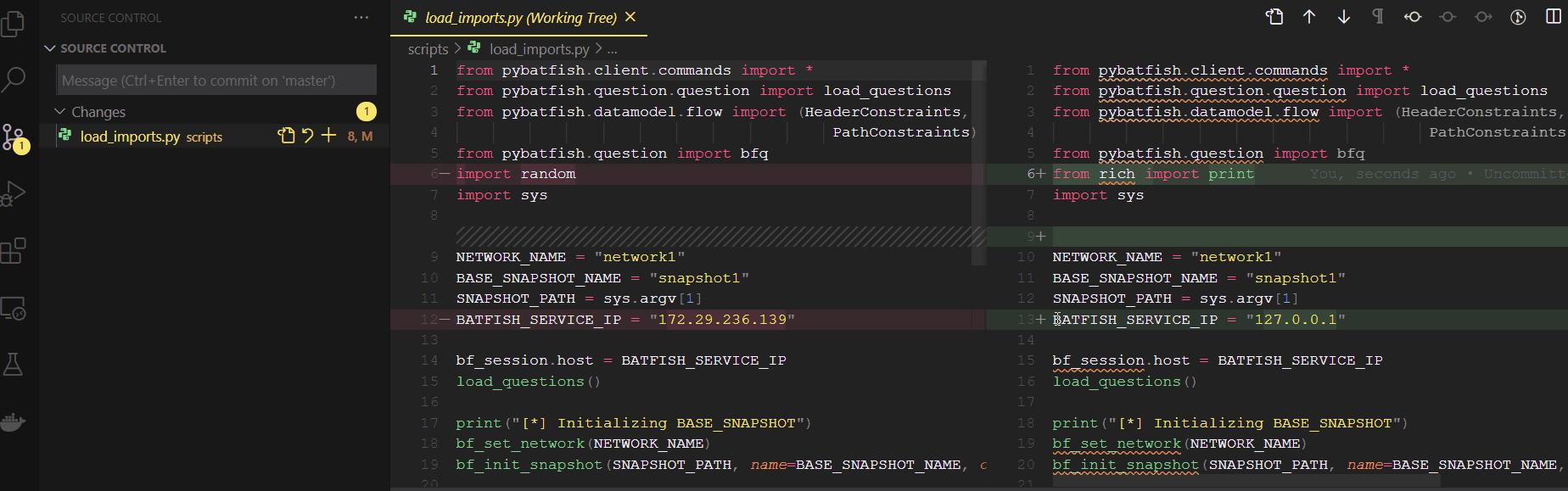This screenshot has width=1568, height=491.
Task: Click left pane overview scrollbar
Action: pos(978,161)
